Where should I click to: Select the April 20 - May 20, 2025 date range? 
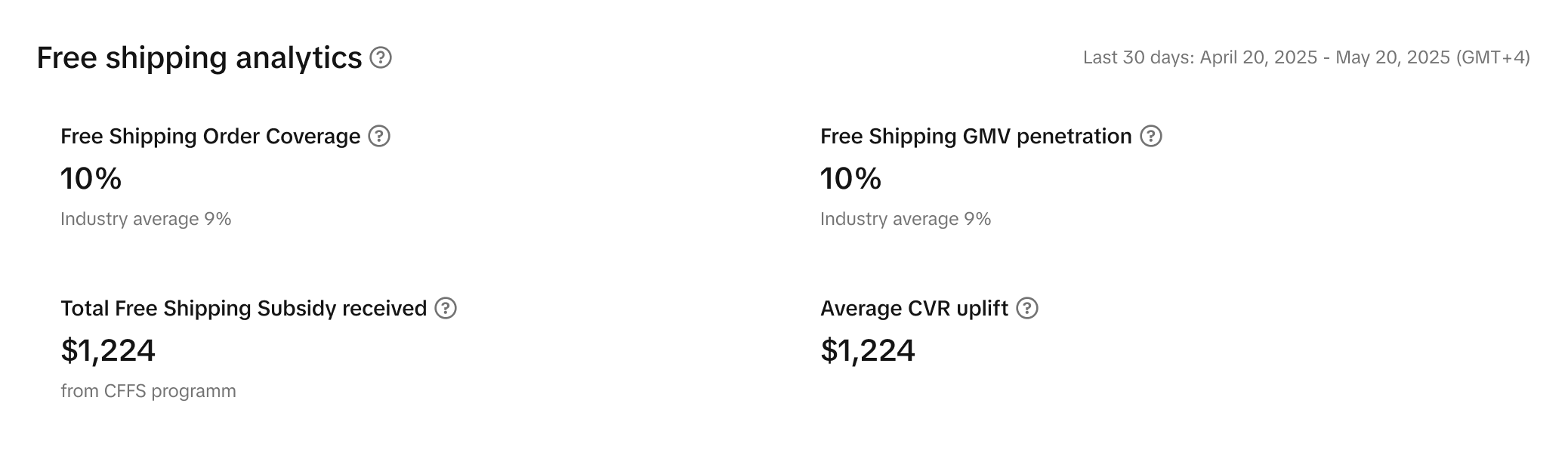pyautogui.click(x=1325, y=57)
